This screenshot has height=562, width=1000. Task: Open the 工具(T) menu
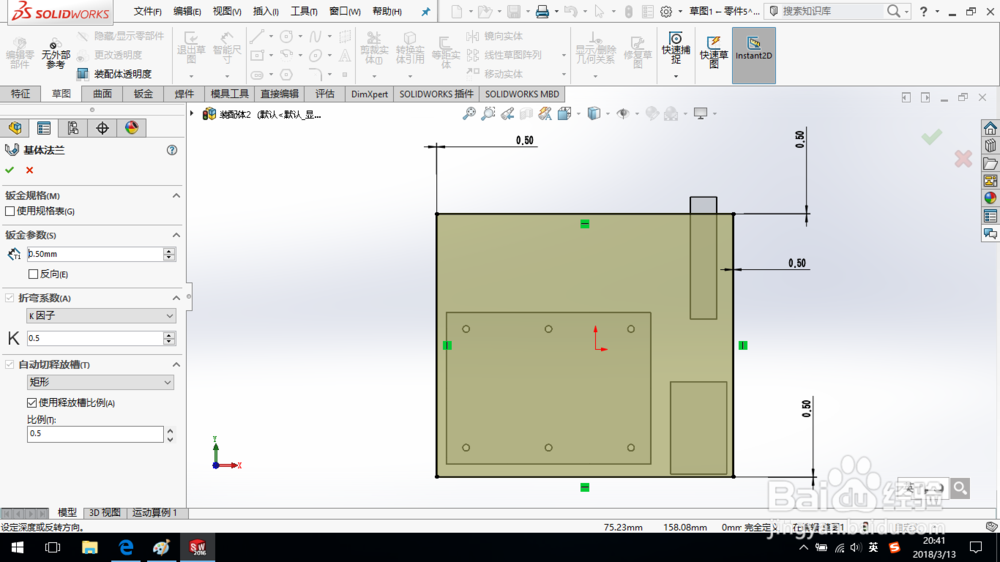[304, 11]
